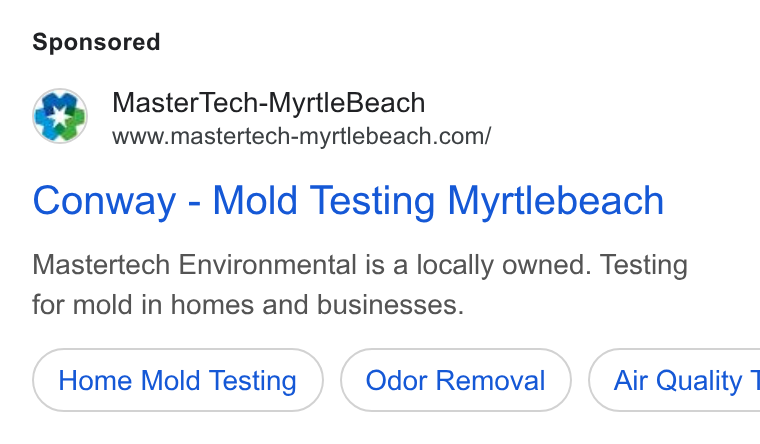Viewport: 760px width, 444px height.
Task: Select the Odor Removal chip
Action: [456, 381]
